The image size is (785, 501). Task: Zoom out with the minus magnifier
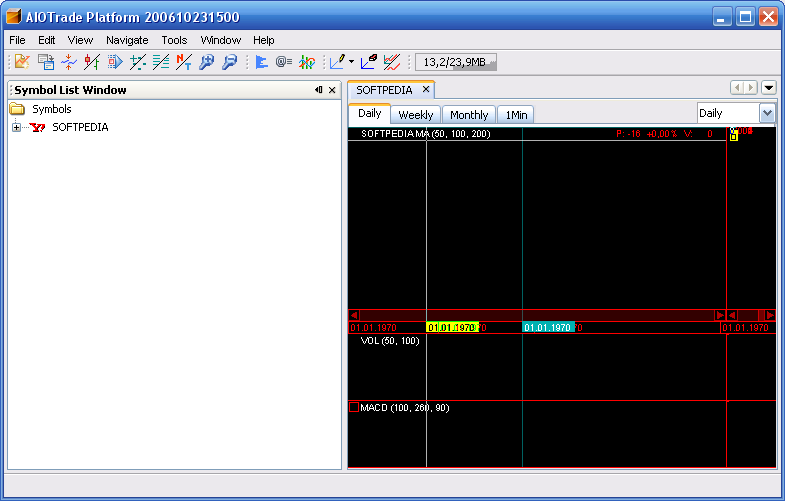pos(229,62)
